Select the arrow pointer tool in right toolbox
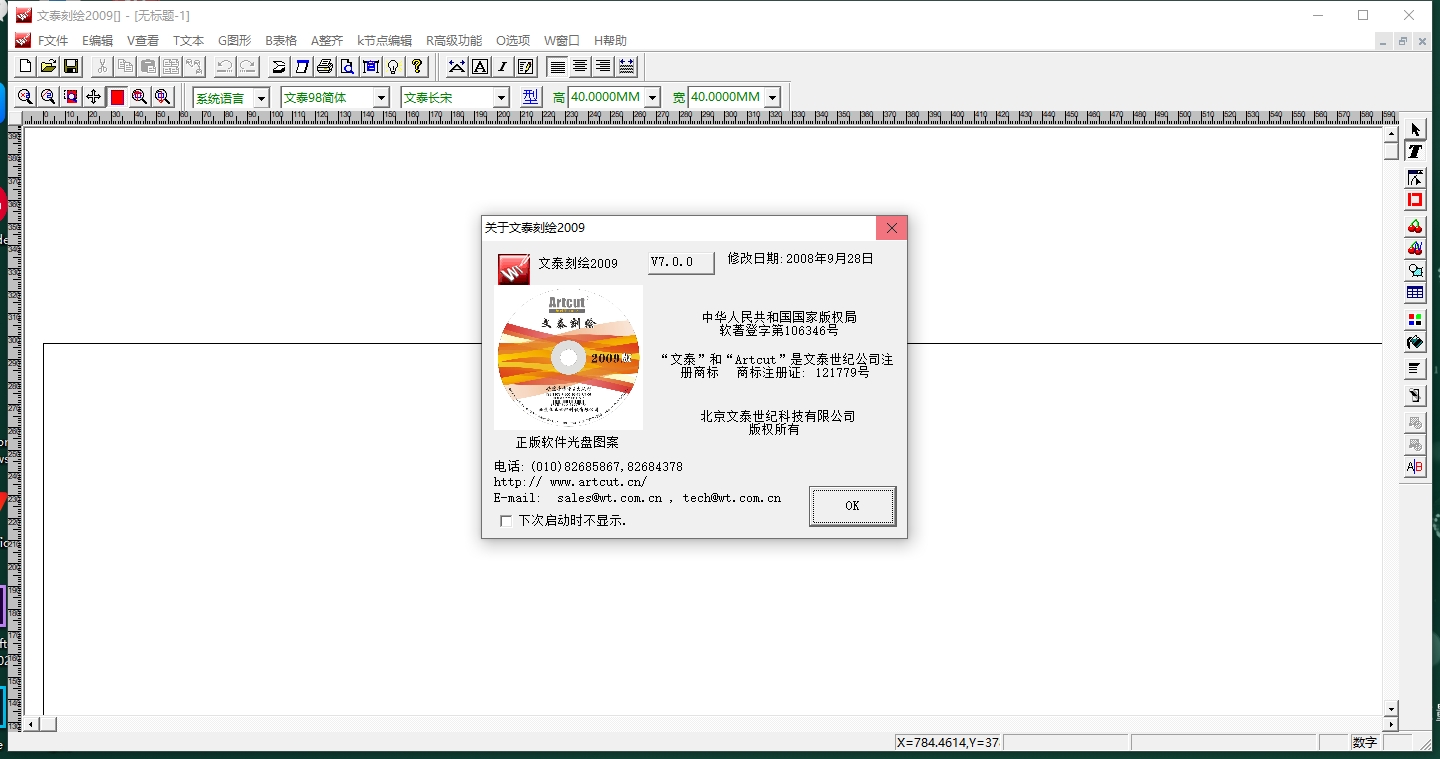 click(1415, 130)
